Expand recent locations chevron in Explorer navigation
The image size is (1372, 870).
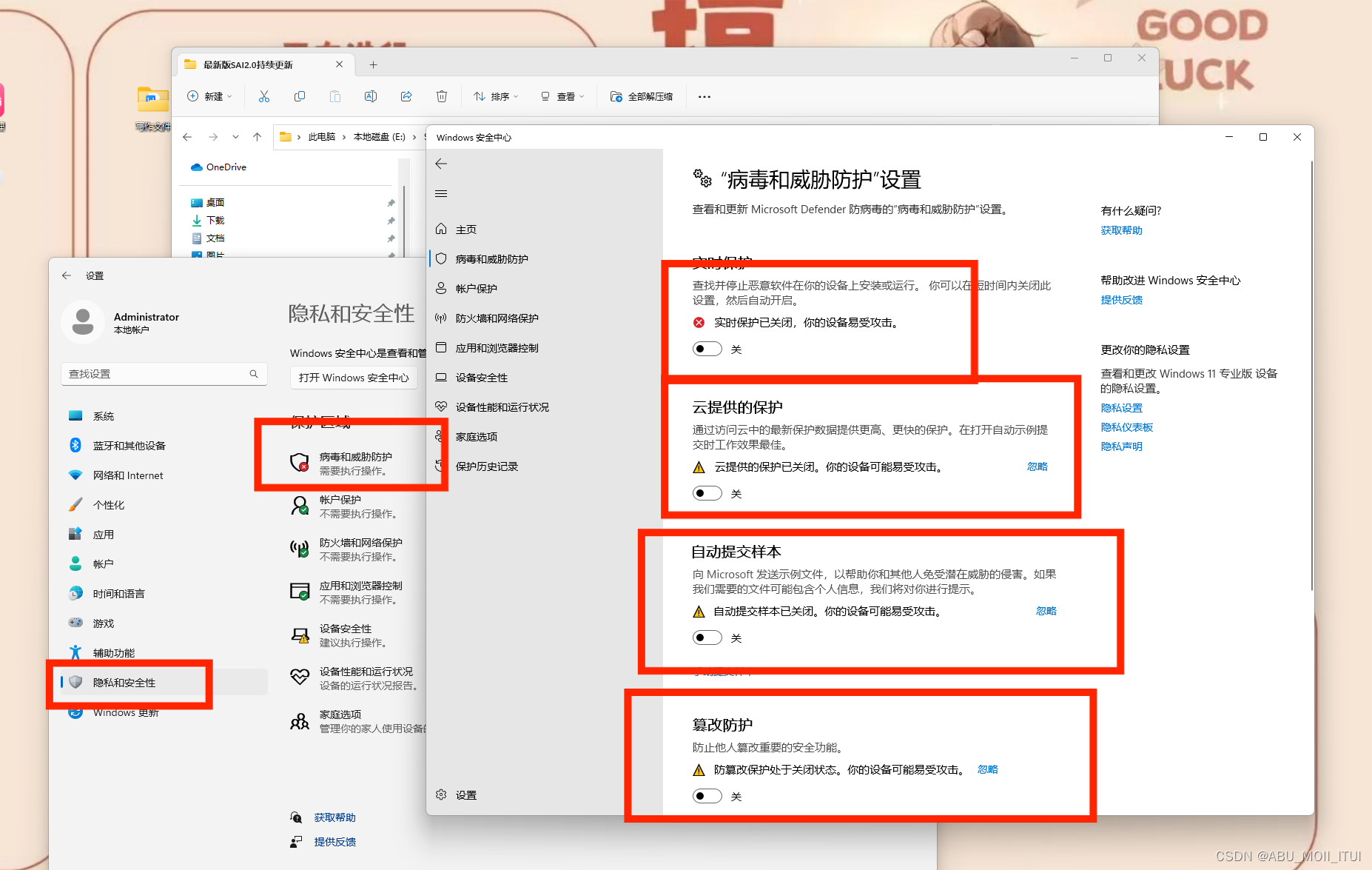pos(235,137)
